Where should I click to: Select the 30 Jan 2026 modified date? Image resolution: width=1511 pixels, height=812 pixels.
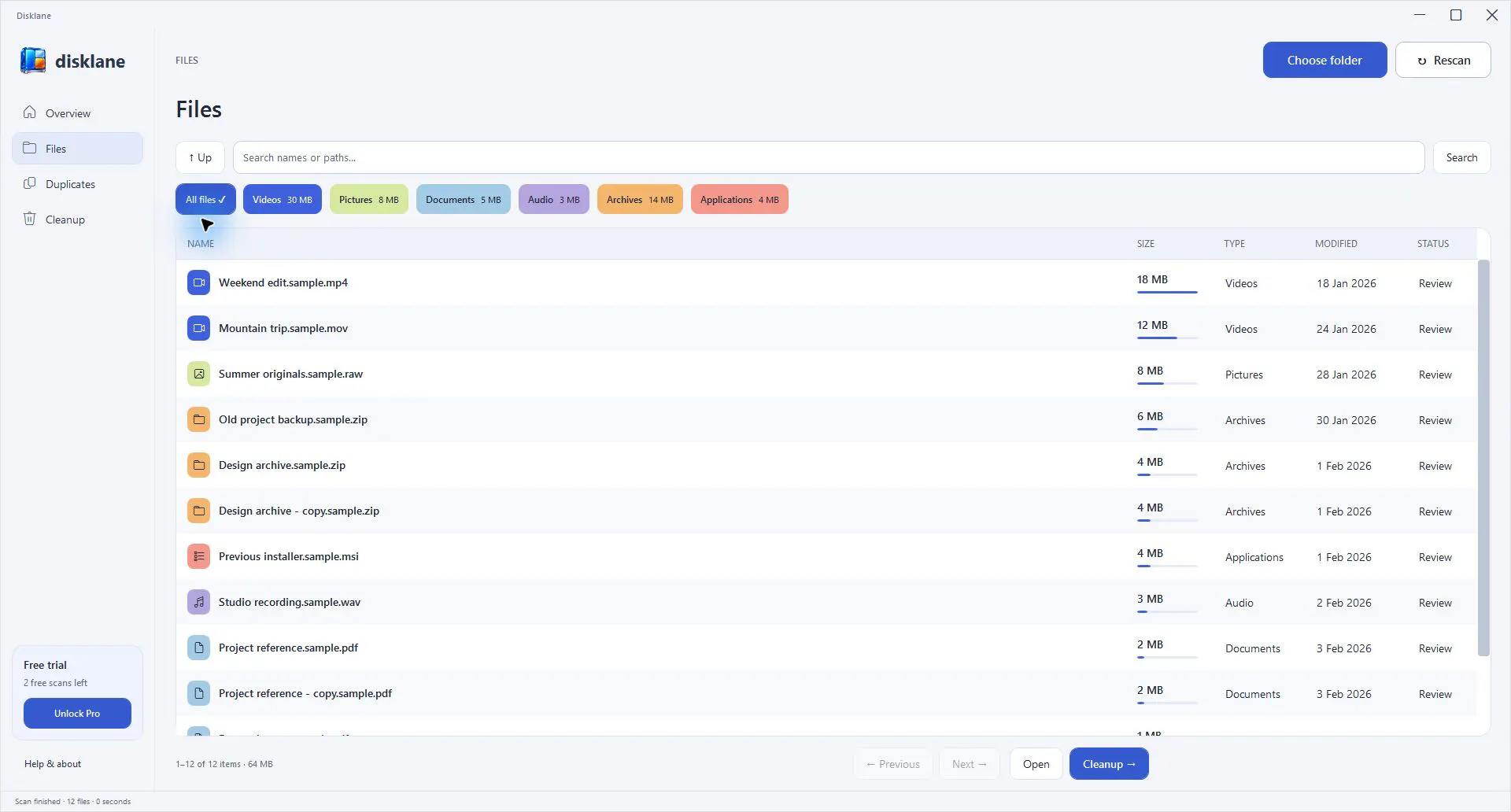tap(1346, 420)
